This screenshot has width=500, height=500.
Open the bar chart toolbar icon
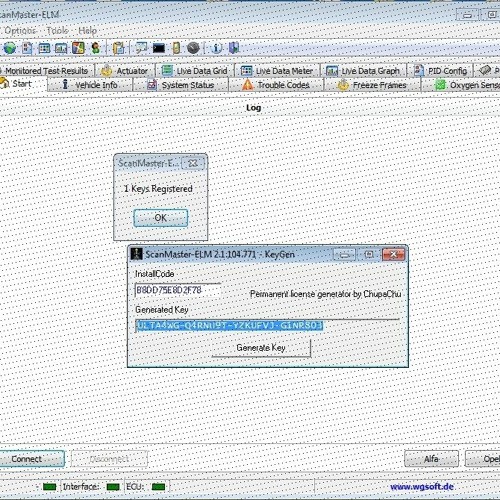(x=61, y=48)
